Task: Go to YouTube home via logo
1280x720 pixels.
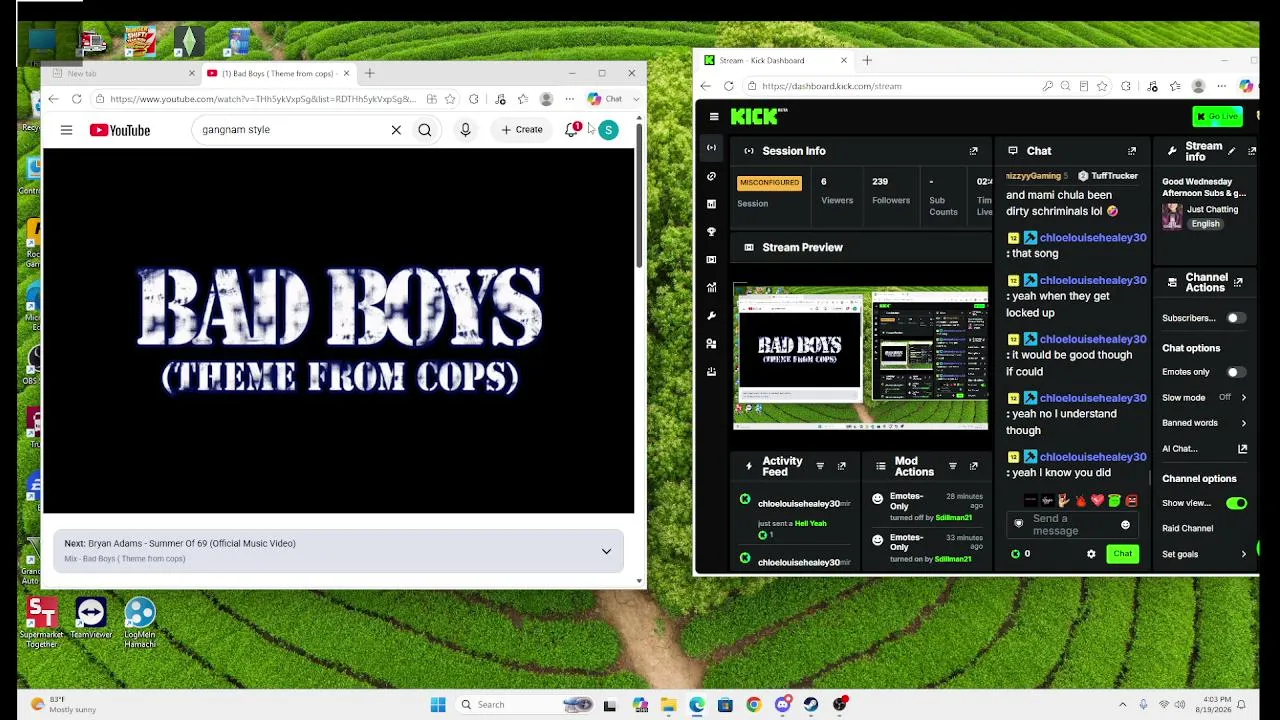Action: click(120, 130)
